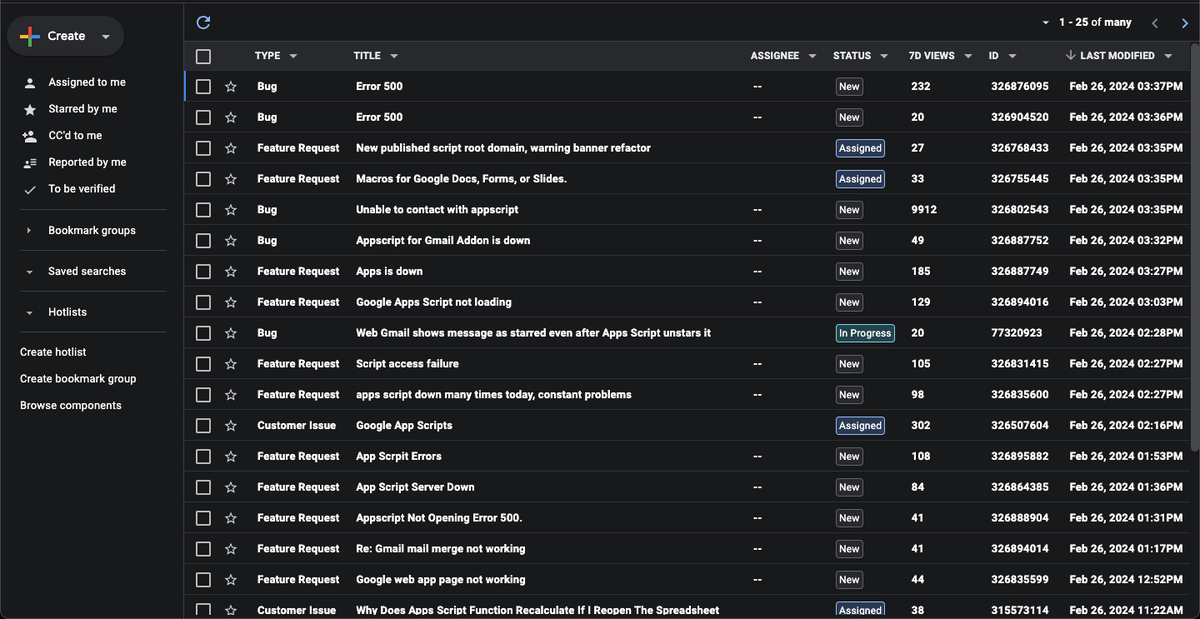Toggle the select-all checkbox in header

point(203,56)
